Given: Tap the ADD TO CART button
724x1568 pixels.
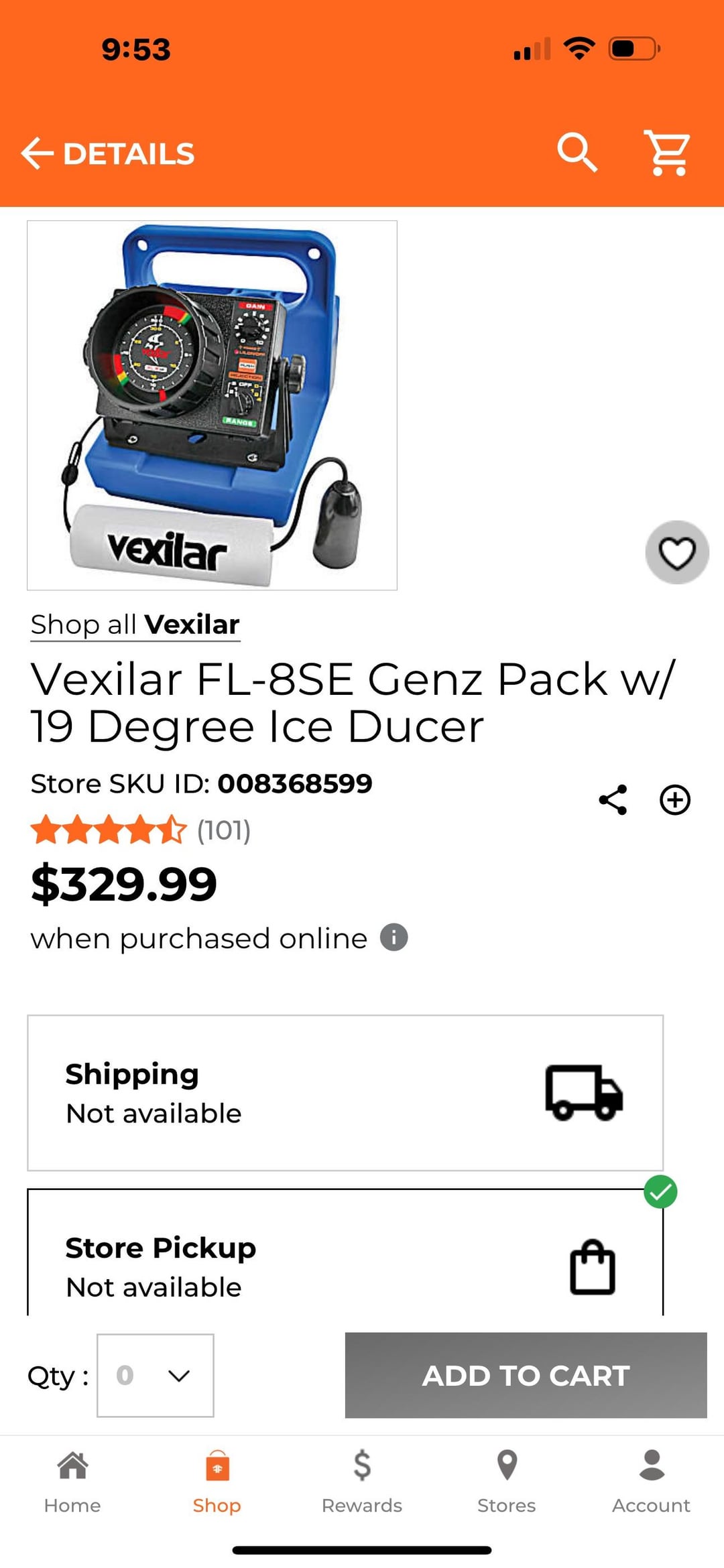Looking at the screenshot, I should [526, 1375].
